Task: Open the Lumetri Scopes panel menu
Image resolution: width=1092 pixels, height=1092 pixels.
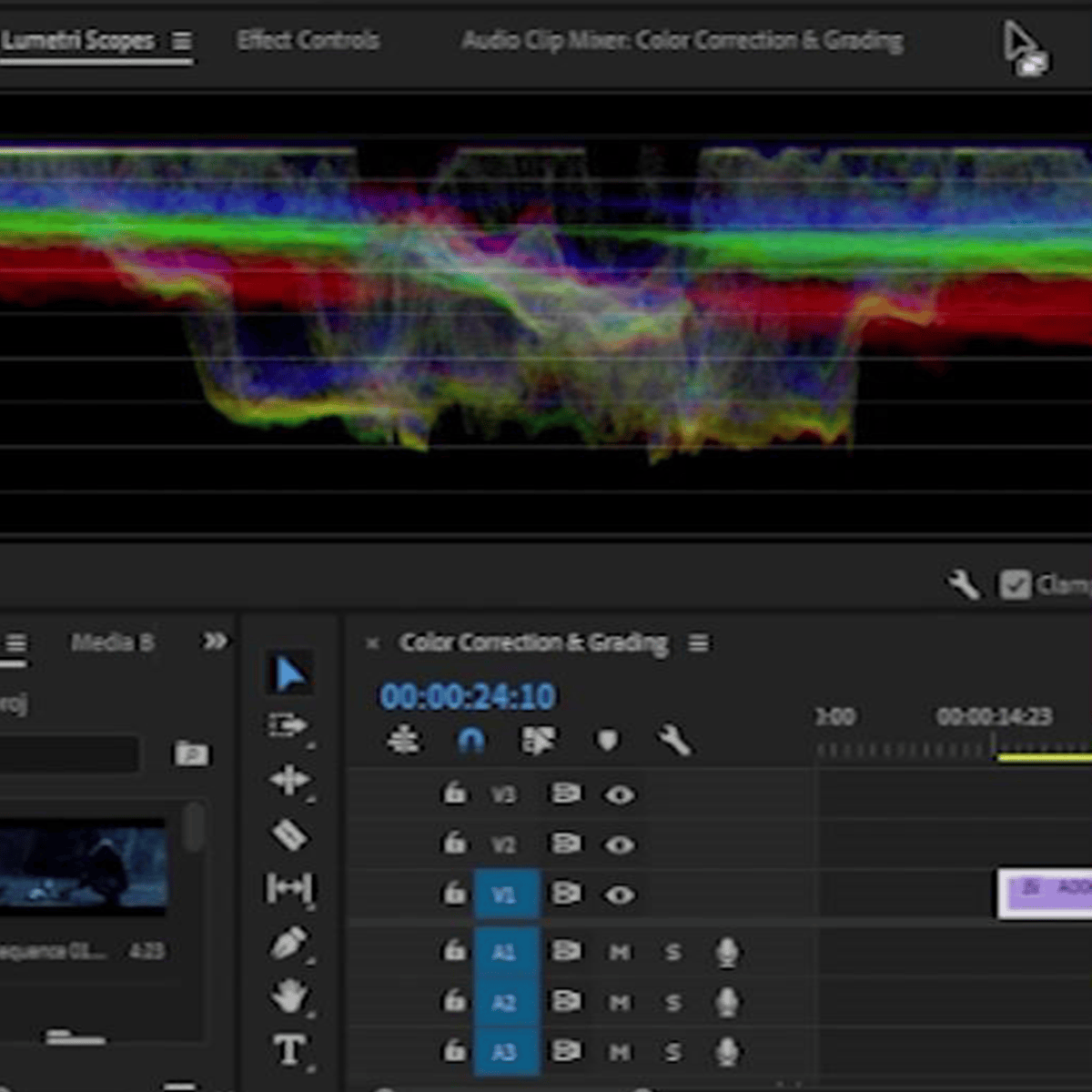Action: click(x=182, y=41)
